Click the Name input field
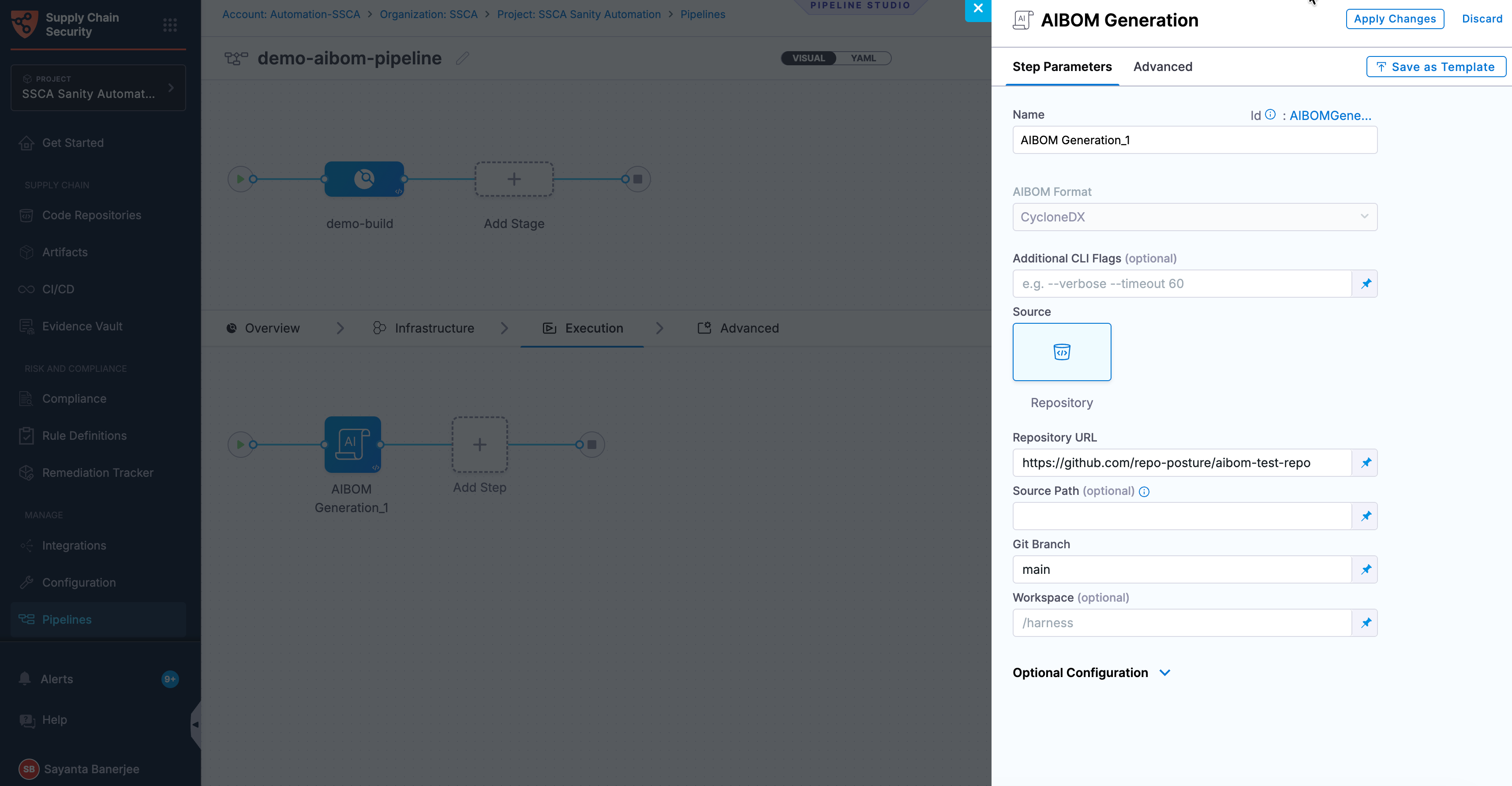Image resolution: width=1512 pixels, height=786 pixels. click(1194, 140)
